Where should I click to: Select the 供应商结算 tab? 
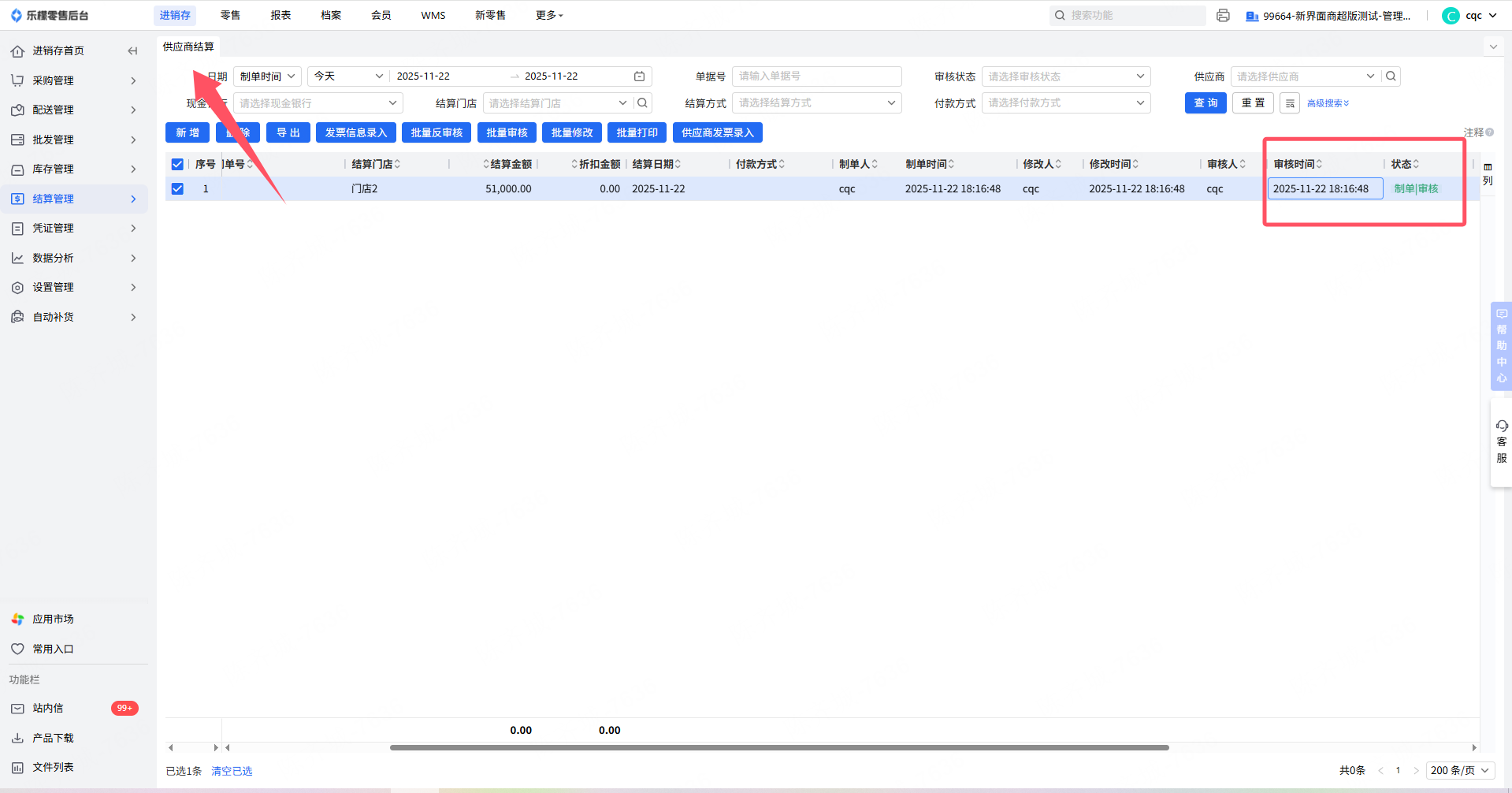188,47
